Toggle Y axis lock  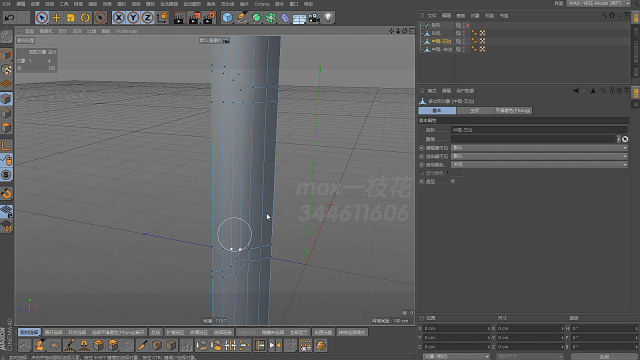133,18
